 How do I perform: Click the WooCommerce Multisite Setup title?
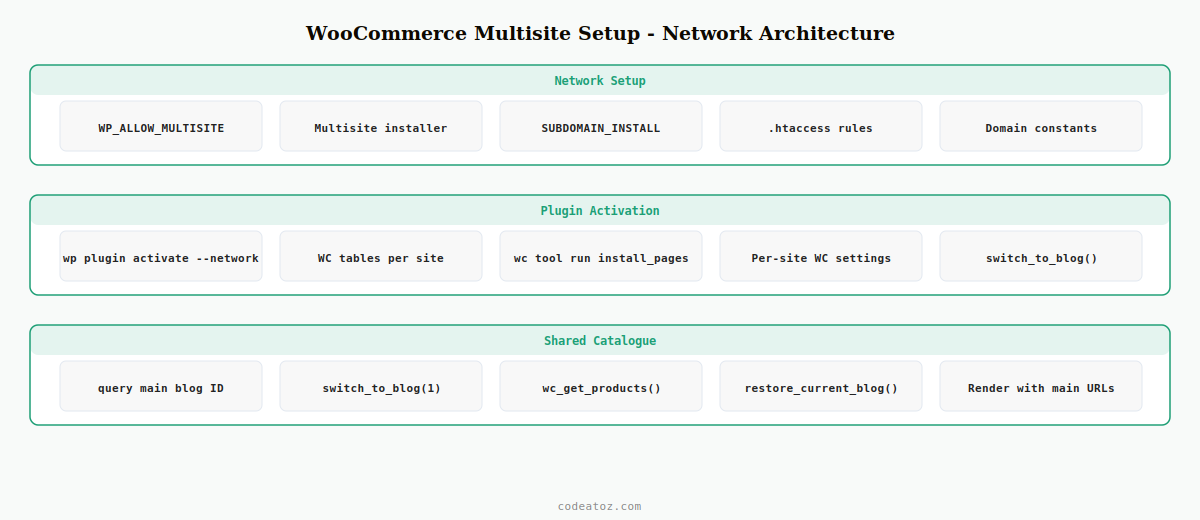pyautogui.click(x=600, y=33)
